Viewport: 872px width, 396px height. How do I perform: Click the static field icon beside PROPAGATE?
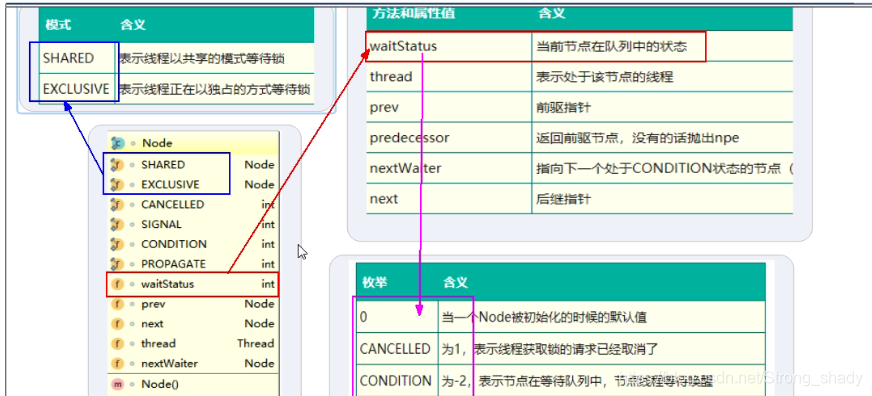[x=117, y=264]
